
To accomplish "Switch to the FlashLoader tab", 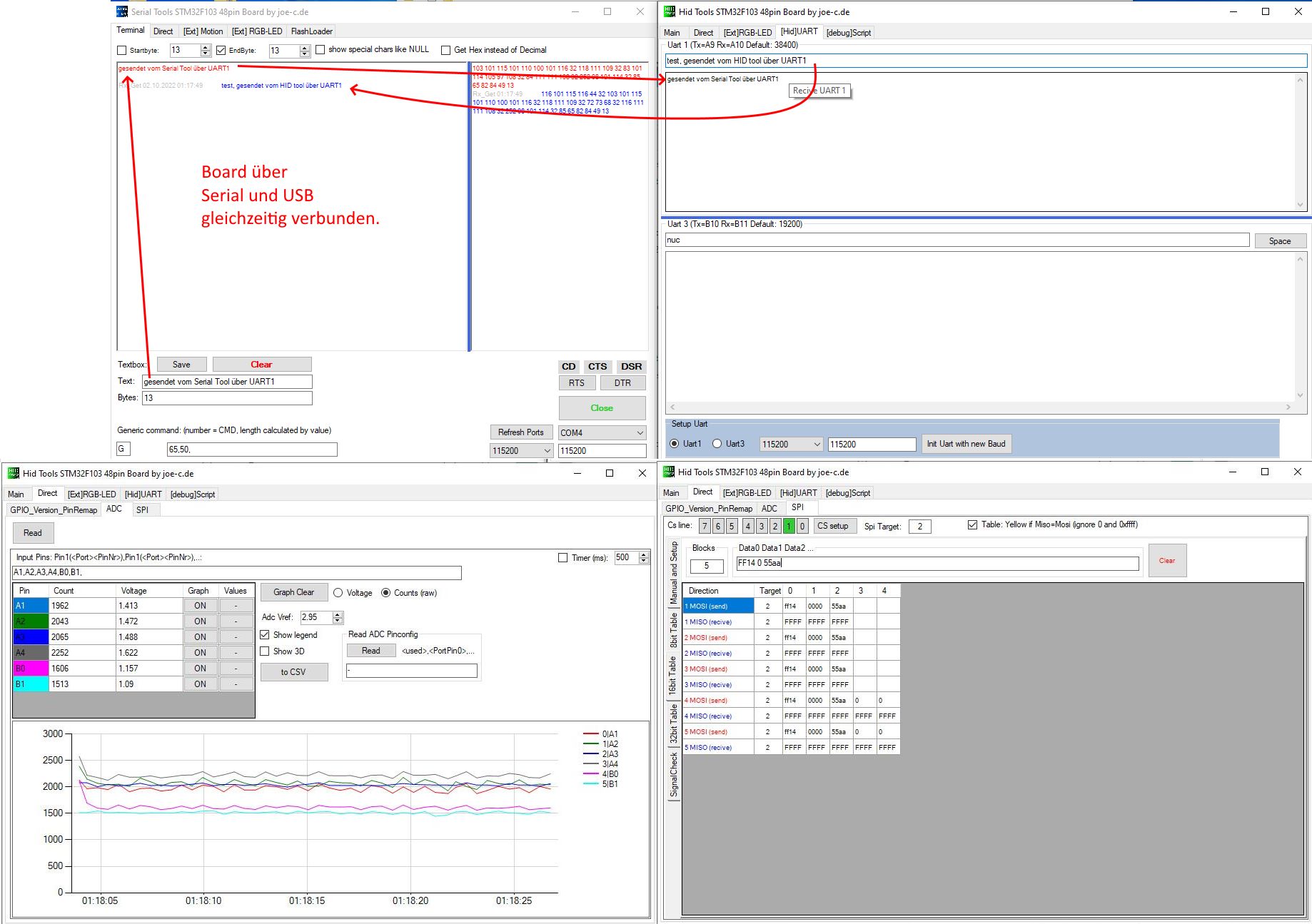I will (x=311, y=31).
